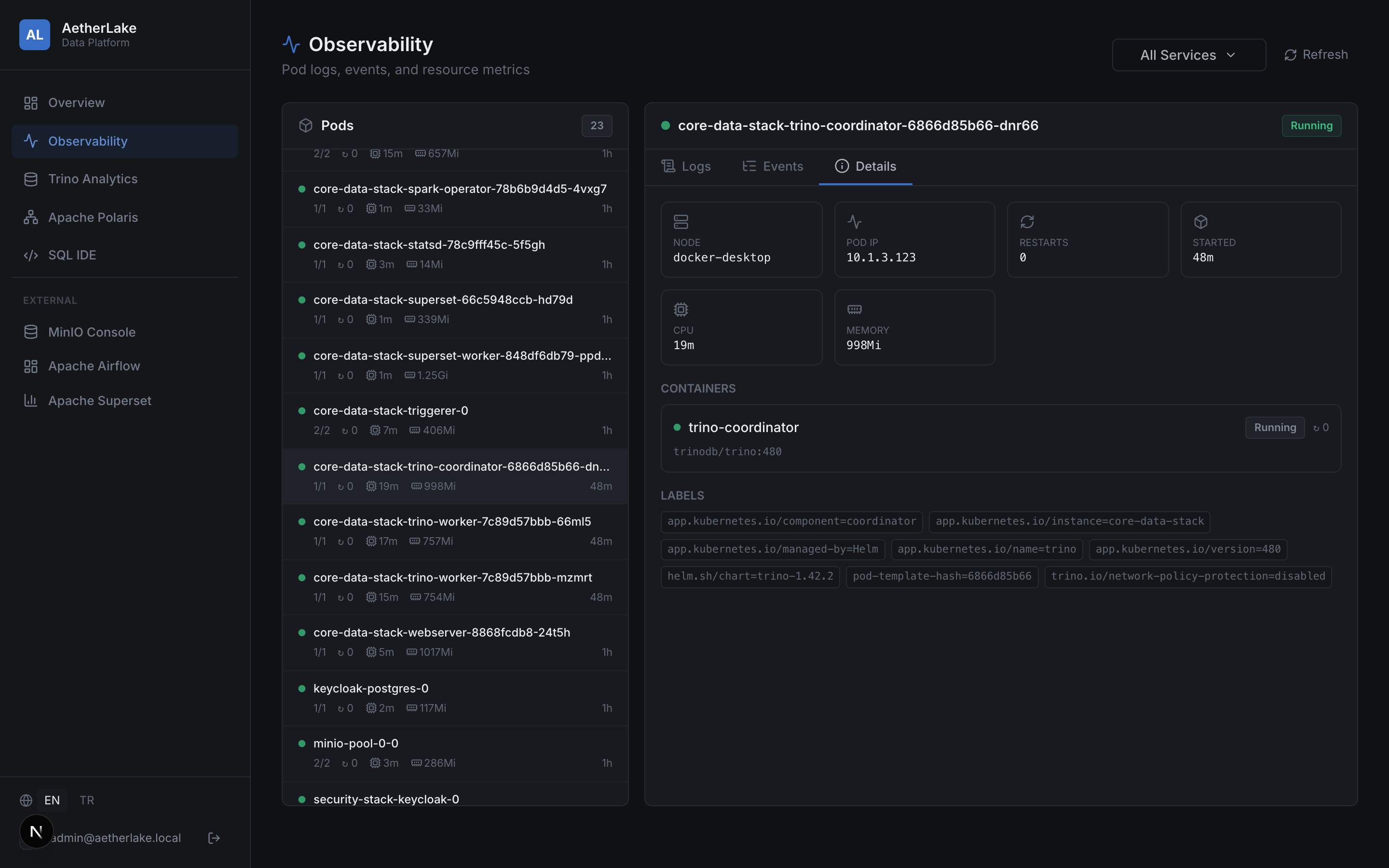This screenshot has width=1389, height=868.
Task: Select the trino-worker-7c89d57bbb-66ml5 pod
Action: [x=455, y=531]
